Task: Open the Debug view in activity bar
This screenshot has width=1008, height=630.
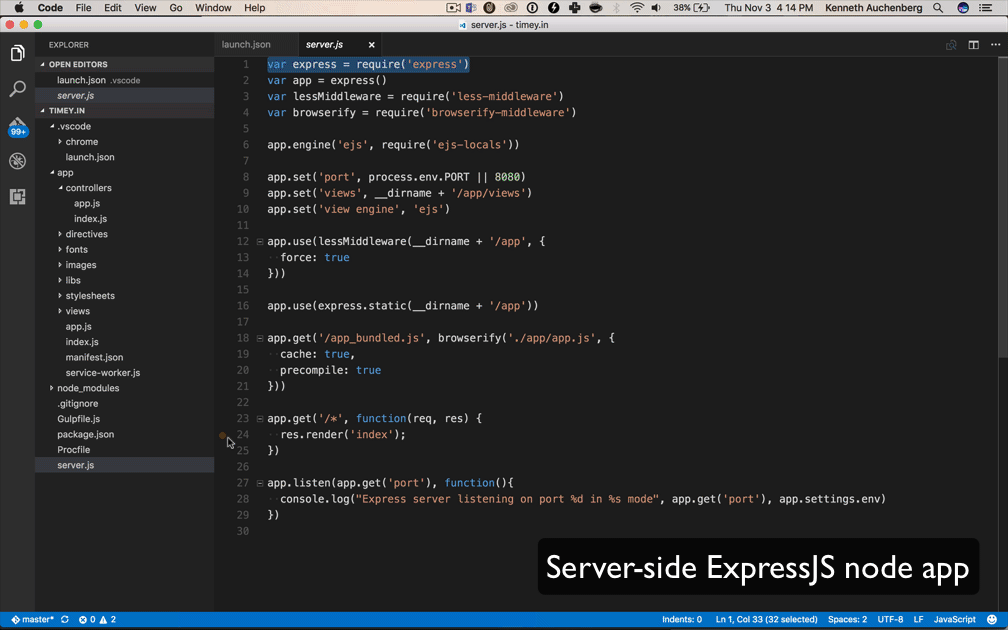Action: point(17,161)
